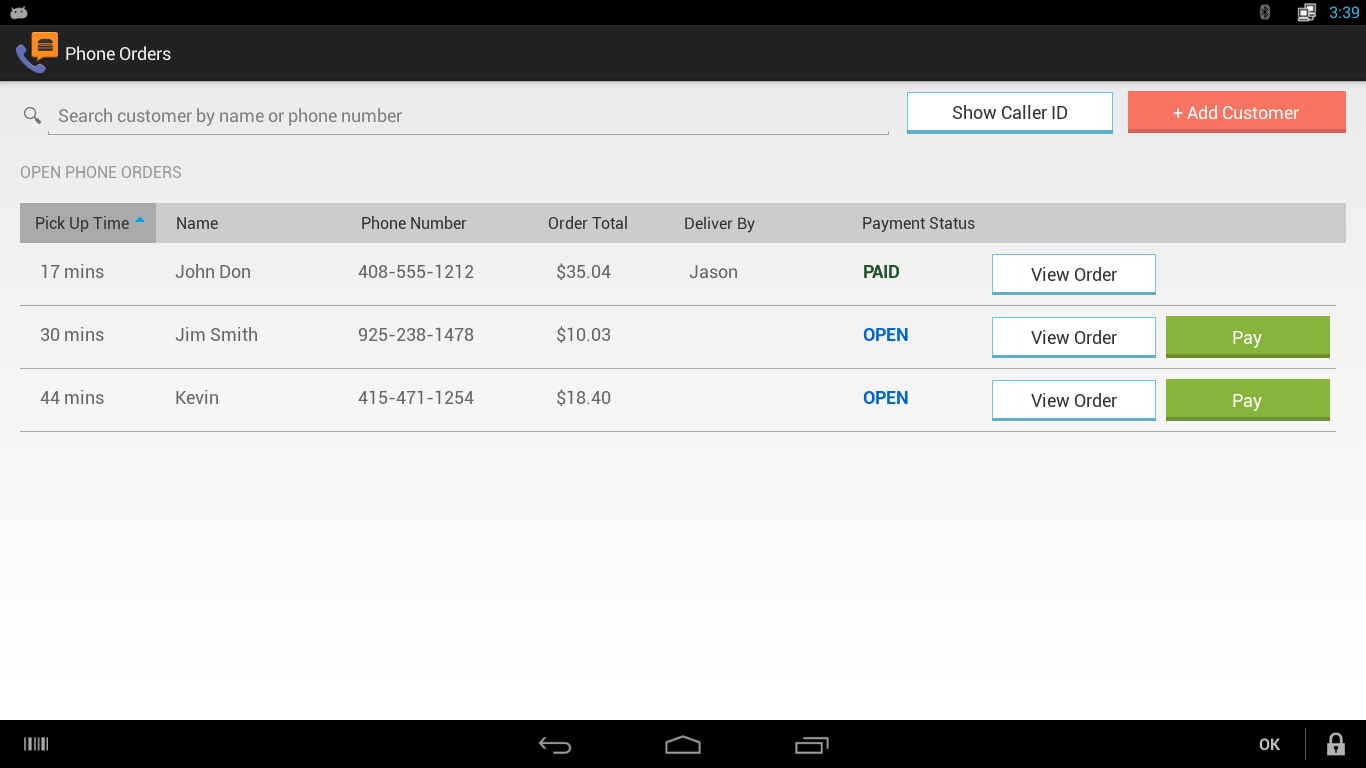1366x768 pixels.
Task: Tap the barcode scanner icon
Action: tap(36, 744)
